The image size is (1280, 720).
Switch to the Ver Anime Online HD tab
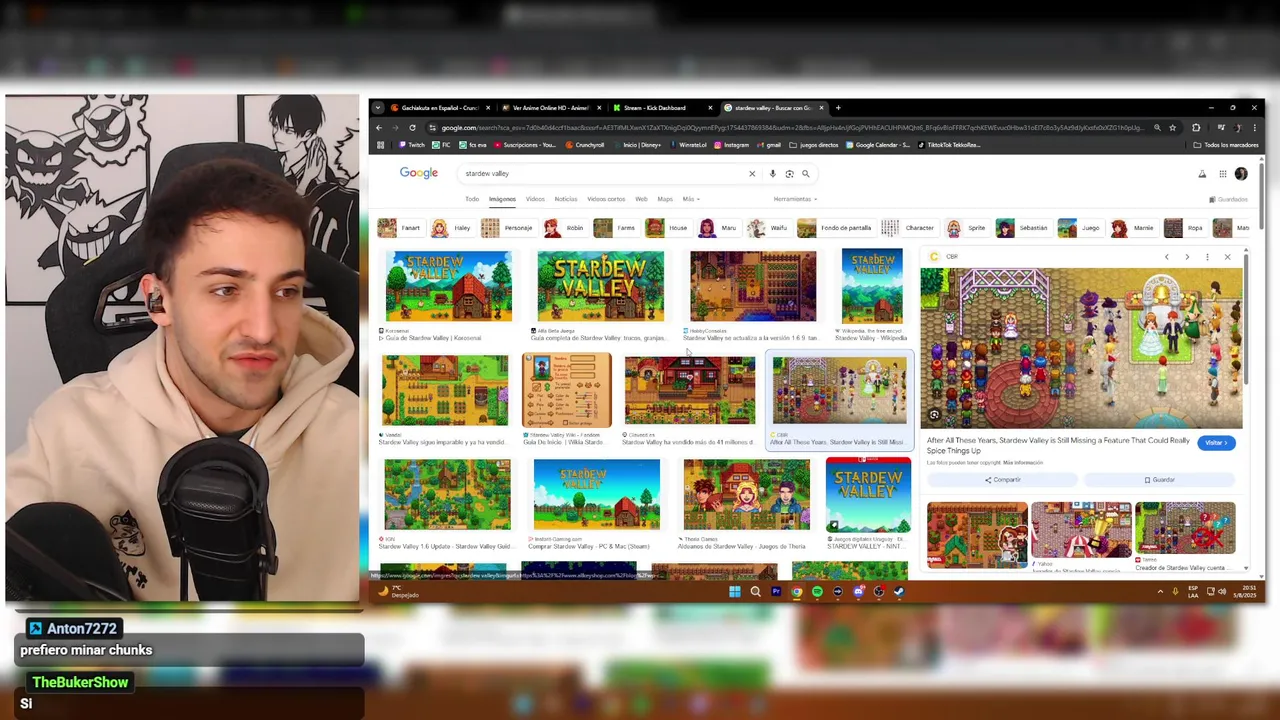(x=551, y=108)
